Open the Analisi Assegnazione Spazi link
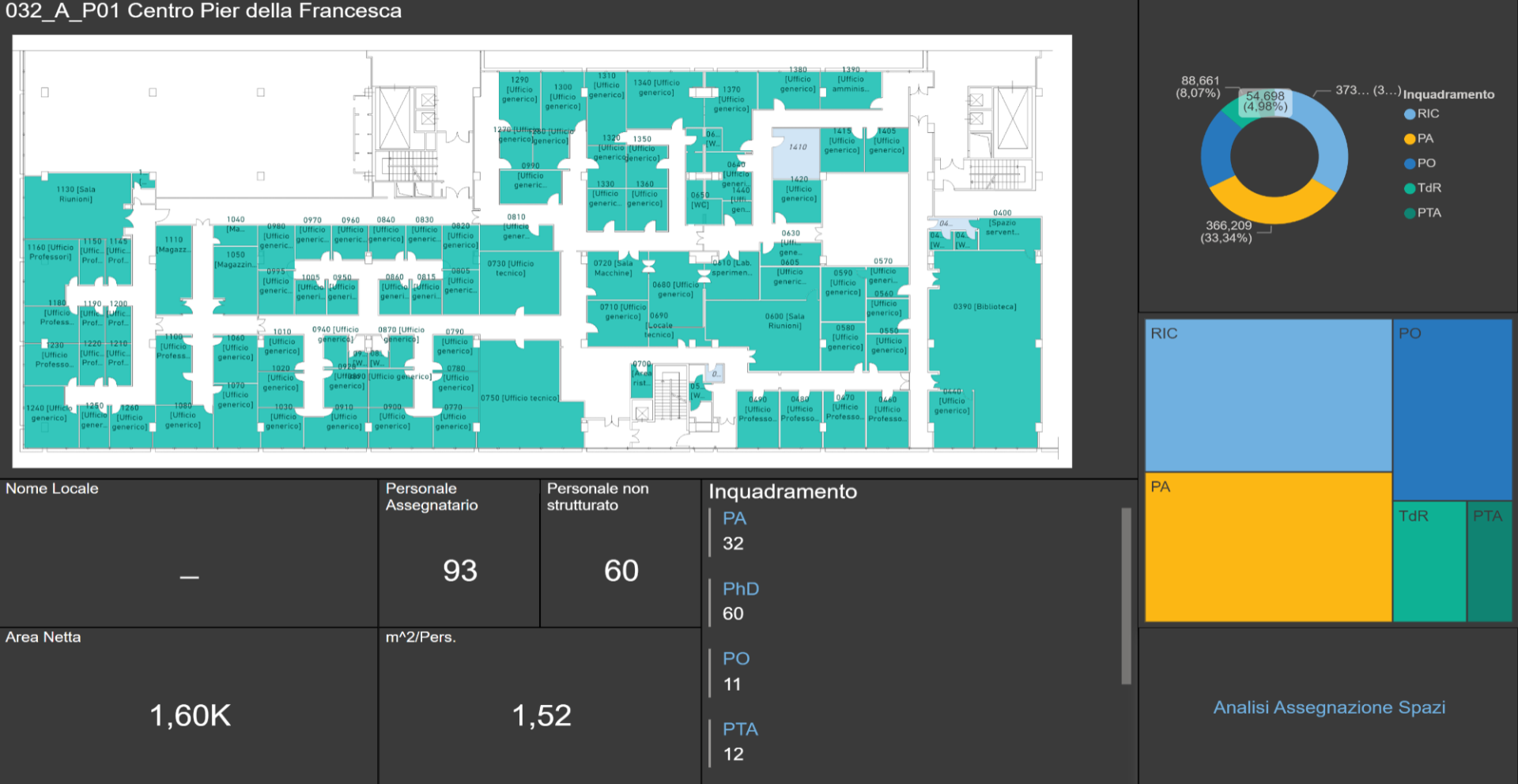Screen dimensions: 1518x784 point(1329,707)
